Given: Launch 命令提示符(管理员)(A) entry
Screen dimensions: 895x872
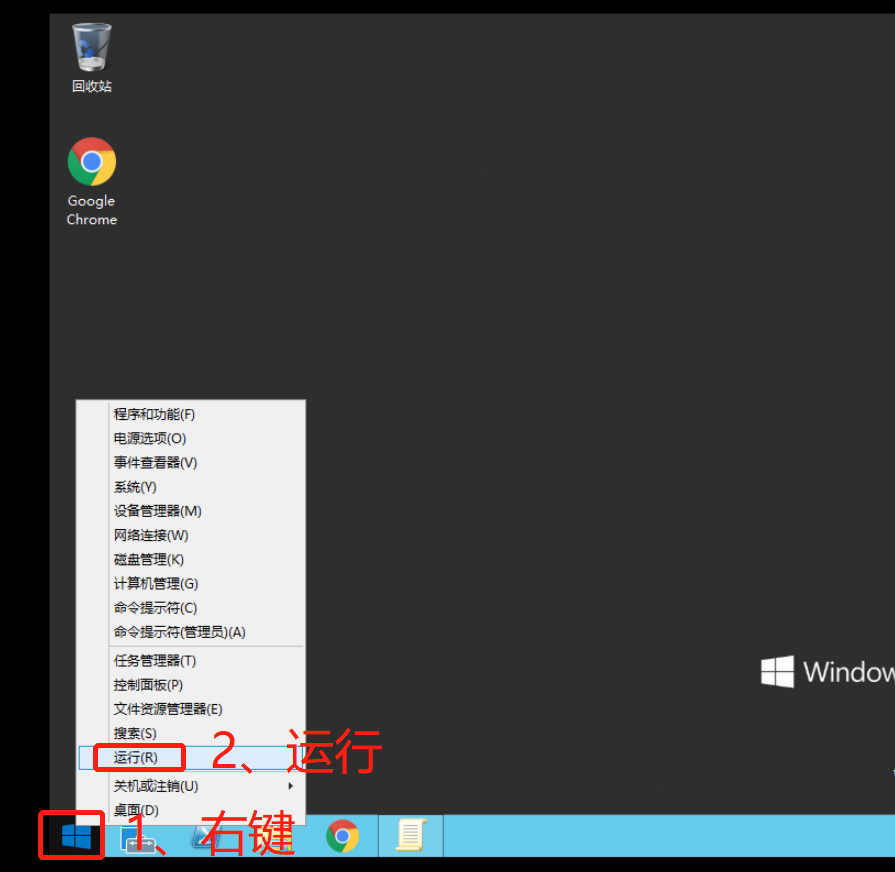Looking at the screenshot, I should pyautogui.click(x=179, y=632).
